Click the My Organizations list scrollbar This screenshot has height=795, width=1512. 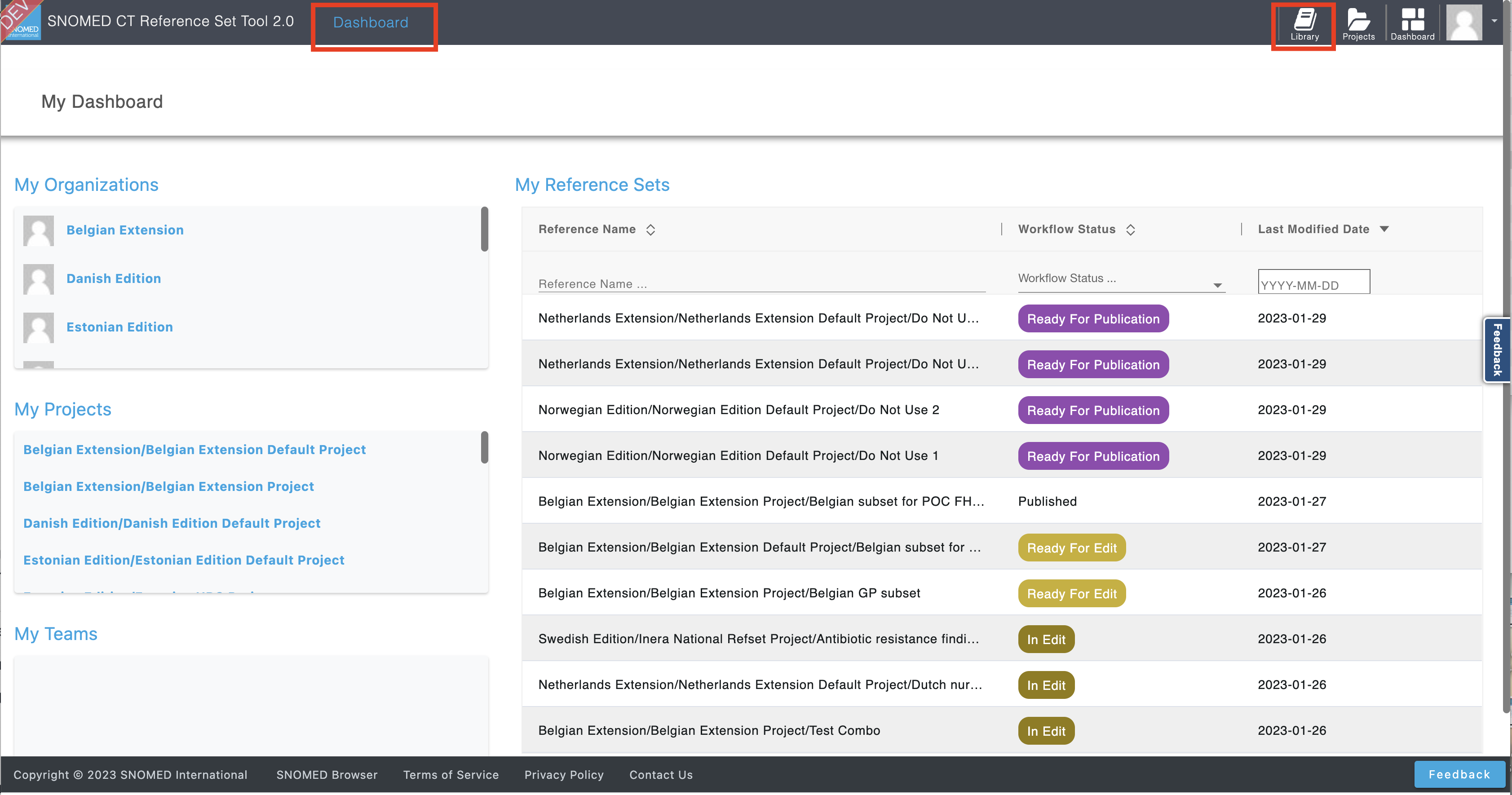(484, 230)
